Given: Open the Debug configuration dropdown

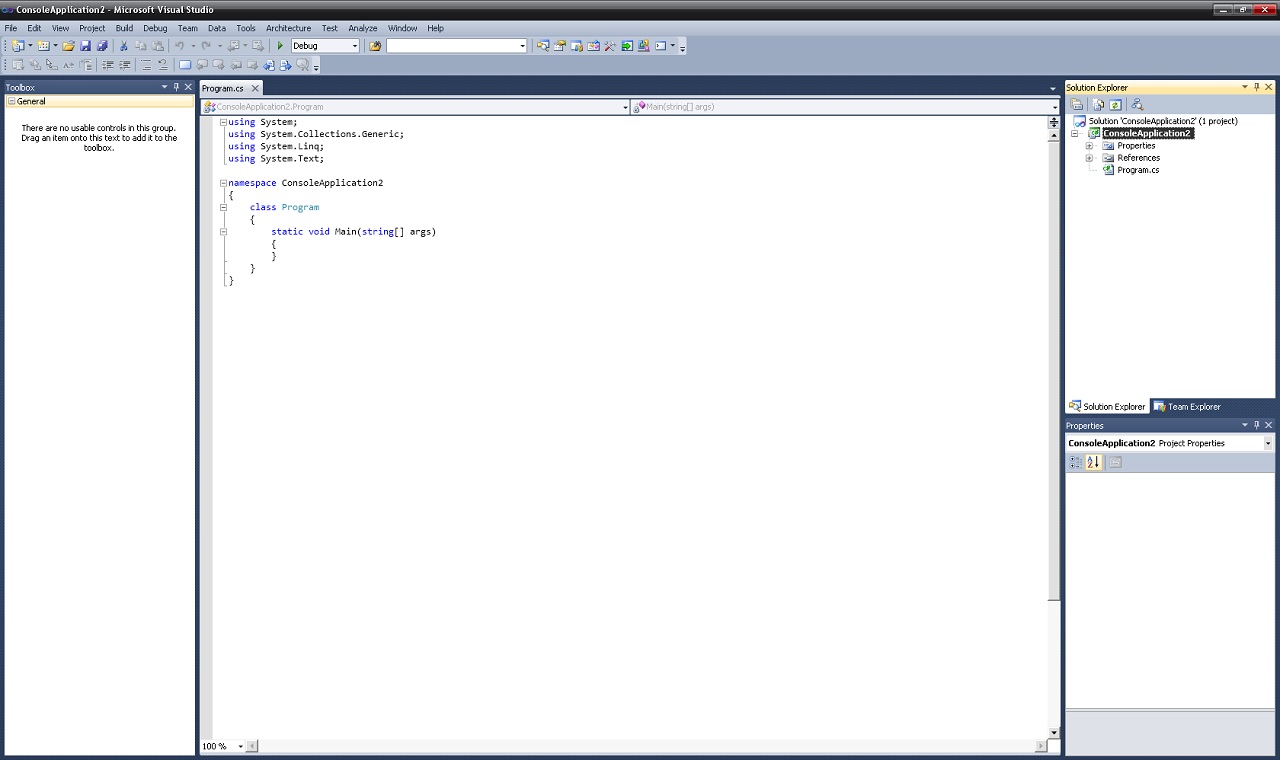Looking at the screenshot, I should 354,46.
